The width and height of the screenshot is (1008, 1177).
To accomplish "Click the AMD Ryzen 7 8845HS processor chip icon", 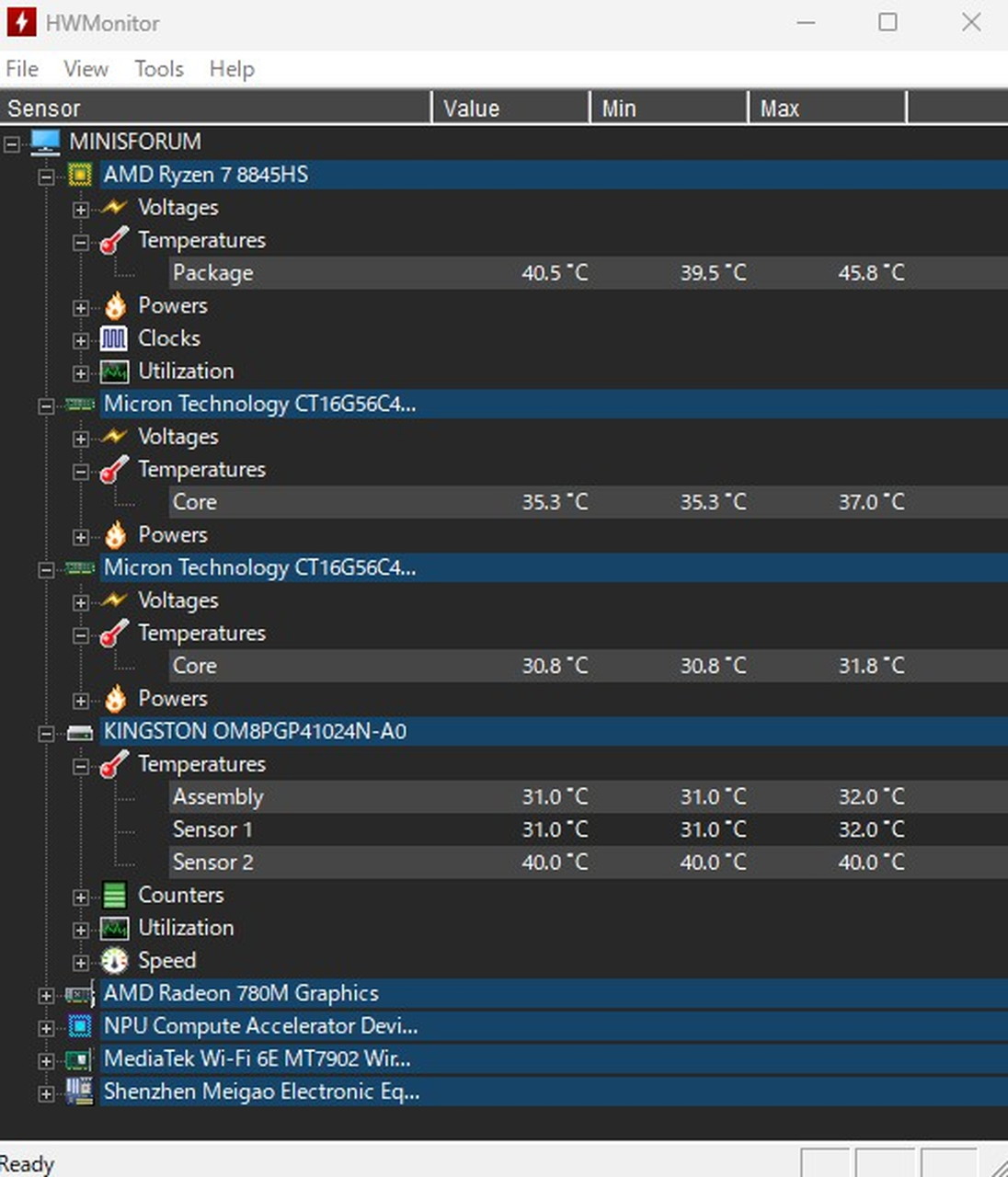I will coord(80,175).
